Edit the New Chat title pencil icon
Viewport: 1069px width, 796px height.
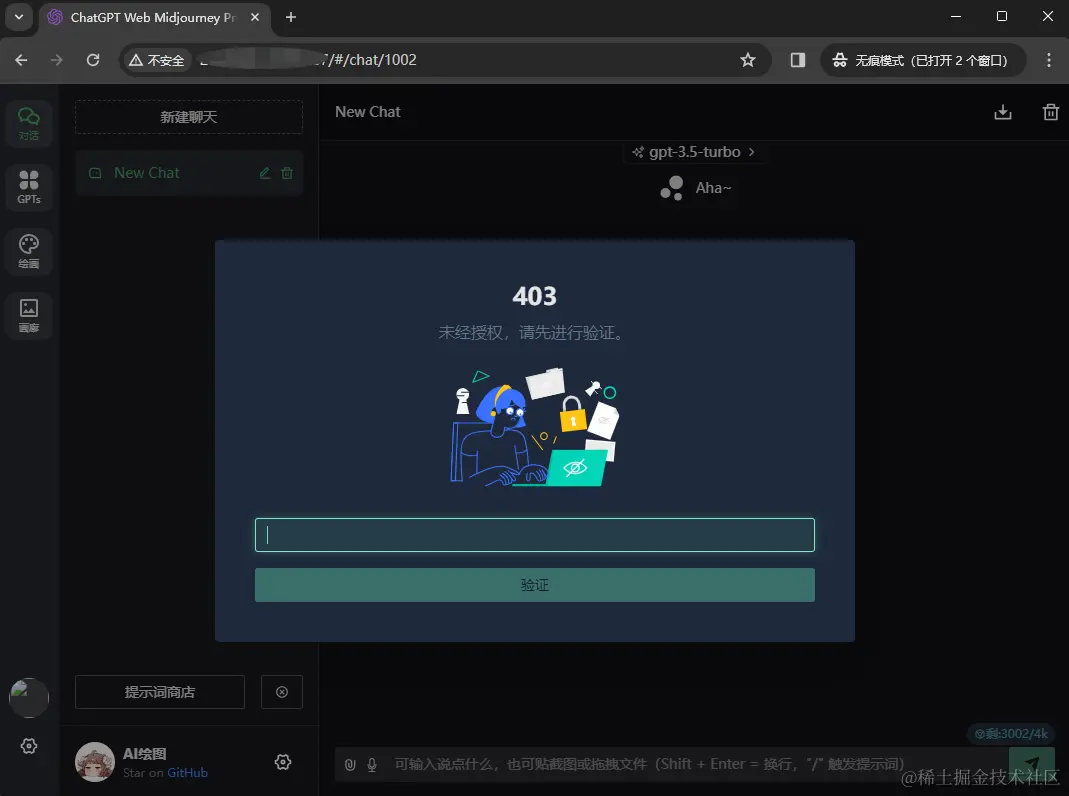(265, 173)
